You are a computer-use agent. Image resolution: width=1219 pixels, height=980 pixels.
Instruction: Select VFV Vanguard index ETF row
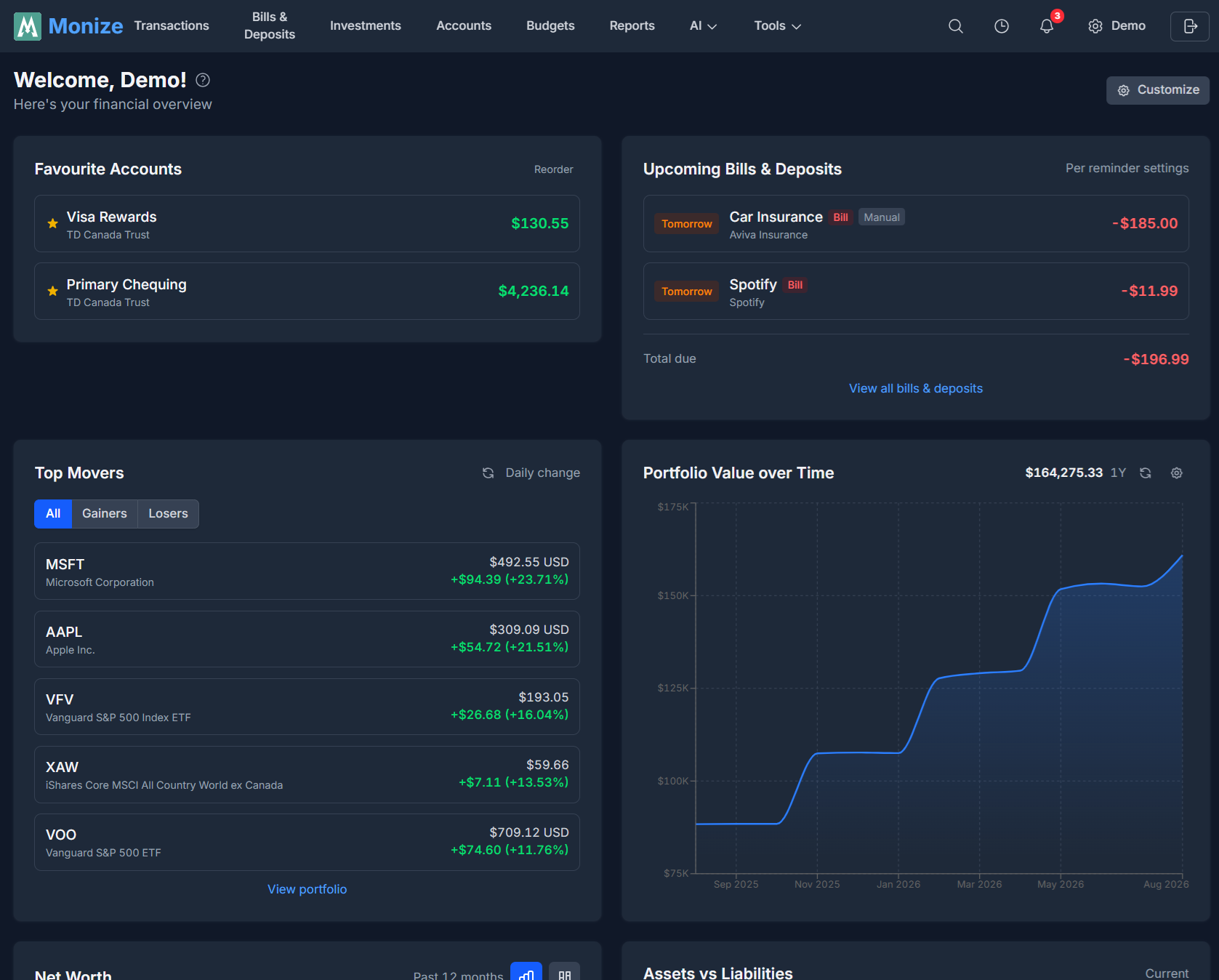[307, 707]
